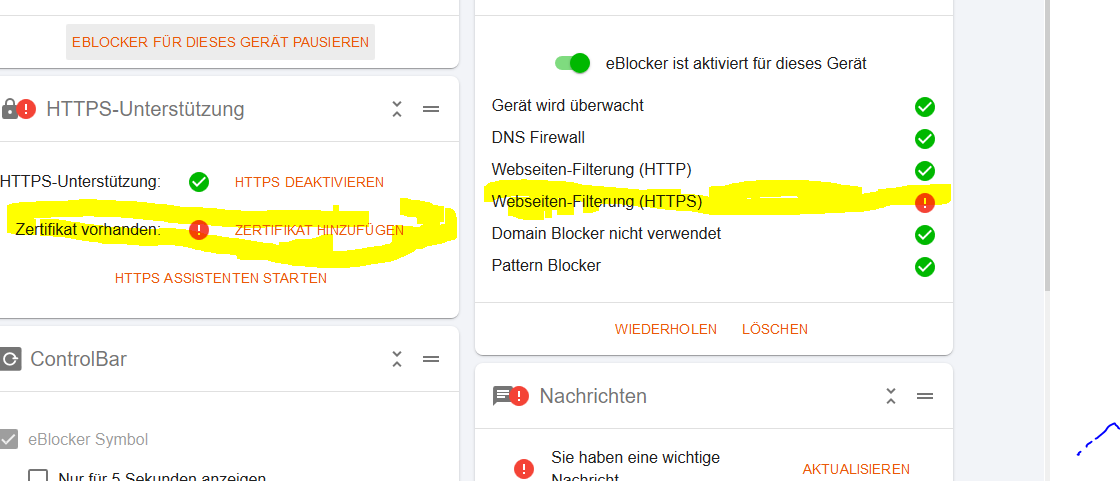
Task: Click green check for Domain Blocker nicht verwendet
Action: 925,234
